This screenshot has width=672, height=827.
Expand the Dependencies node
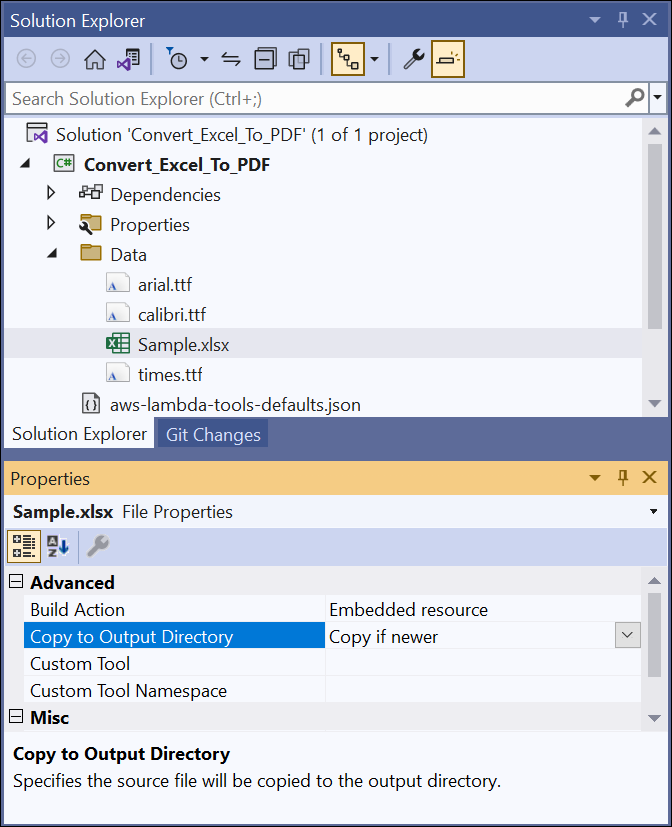[51, 194]
